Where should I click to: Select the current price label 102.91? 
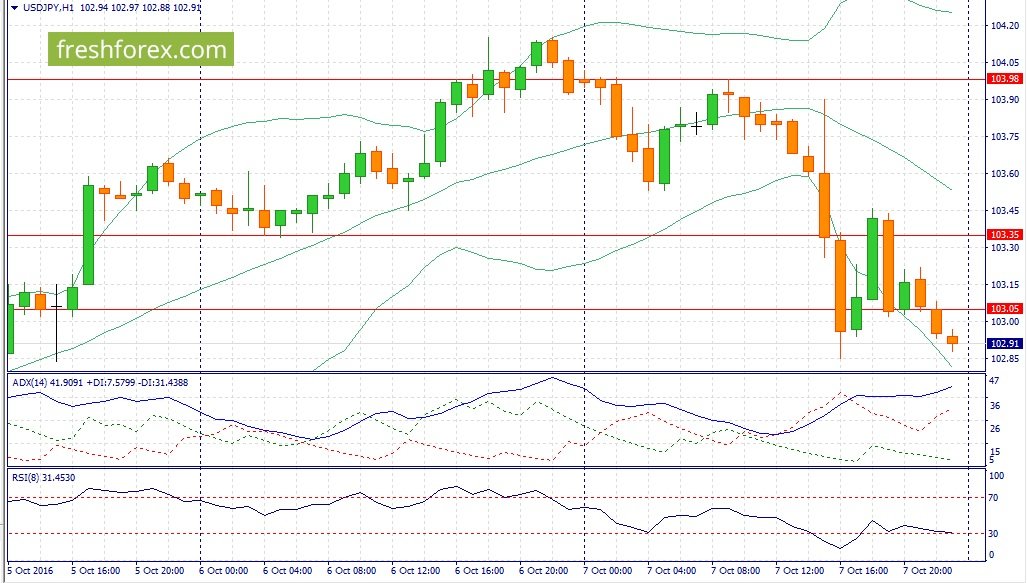pos(1004,343)
